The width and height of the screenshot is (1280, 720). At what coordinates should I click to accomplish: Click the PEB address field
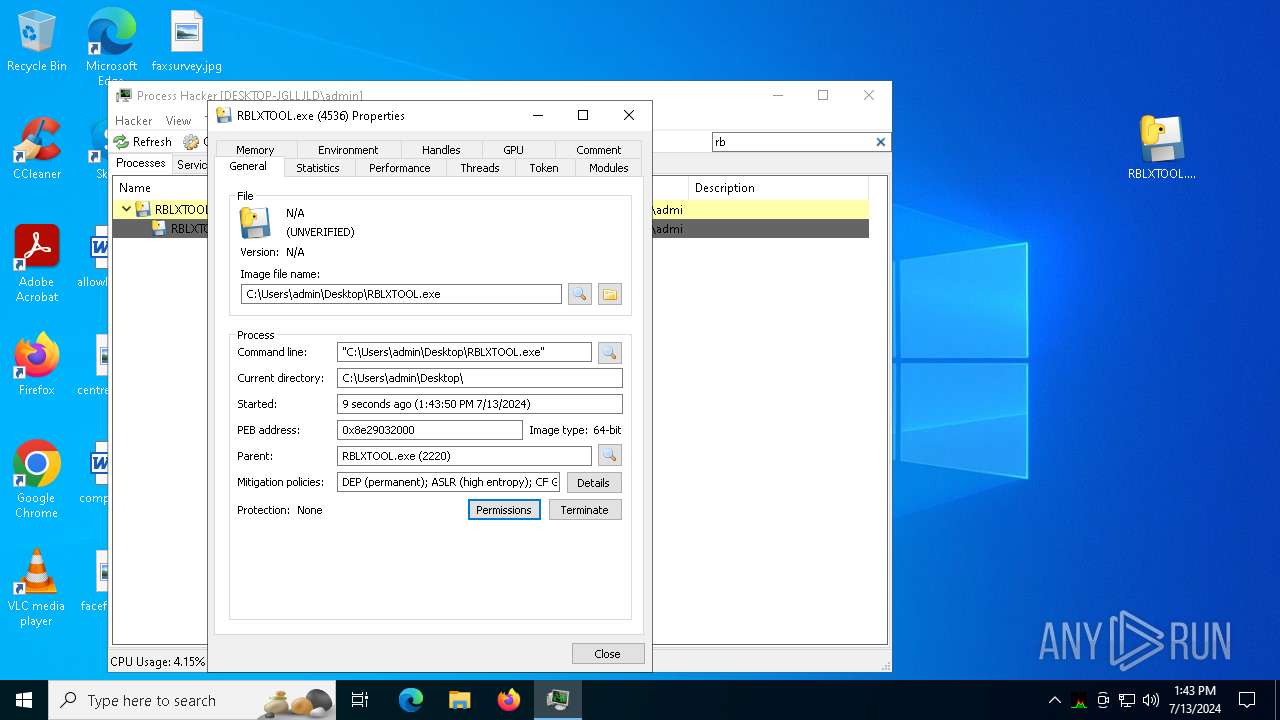click(x=430, y=430)
